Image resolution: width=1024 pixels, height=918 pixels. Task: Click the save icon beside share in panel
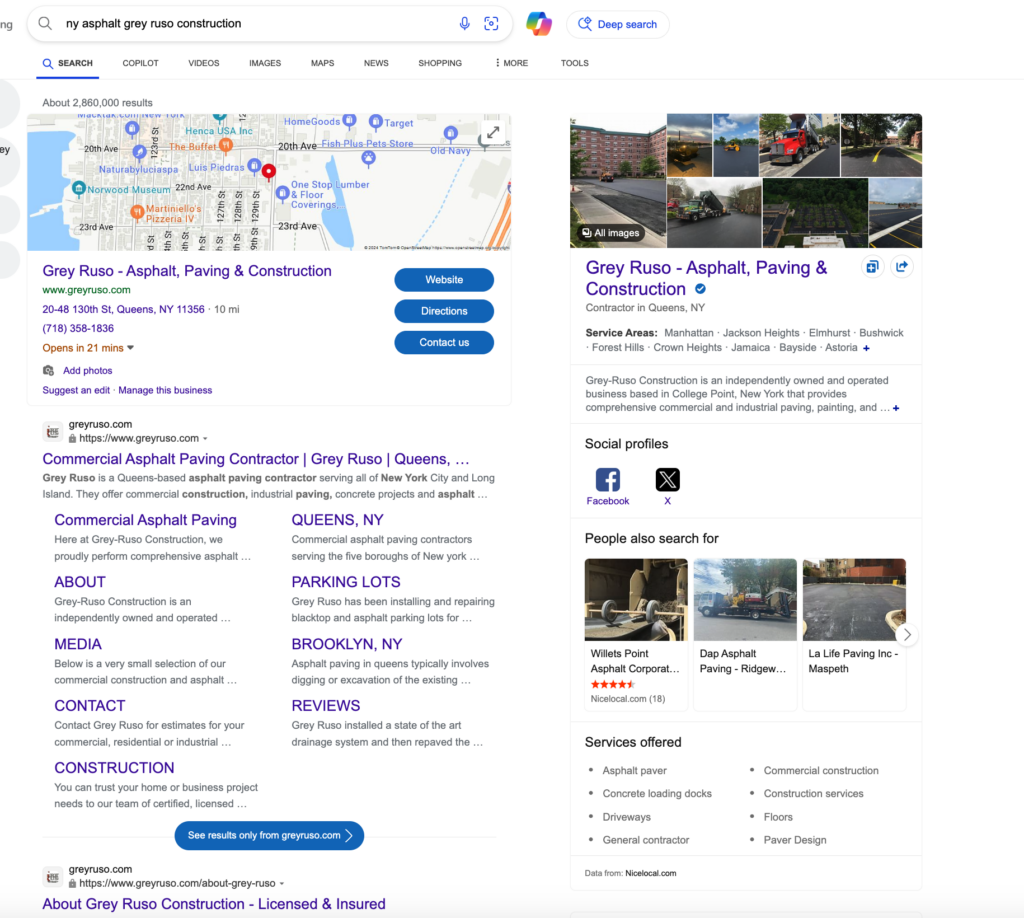coord(872,267)
